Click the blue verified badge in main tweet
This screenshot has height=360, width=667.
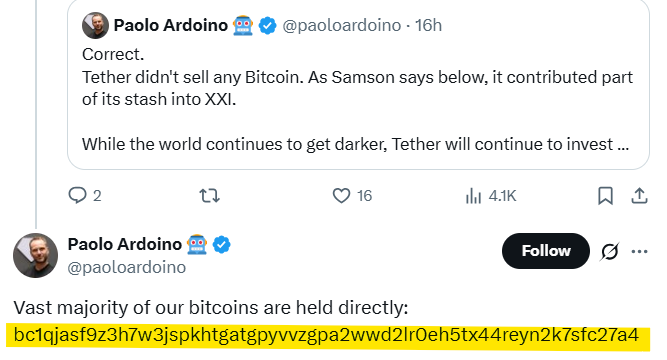(221, 245)
